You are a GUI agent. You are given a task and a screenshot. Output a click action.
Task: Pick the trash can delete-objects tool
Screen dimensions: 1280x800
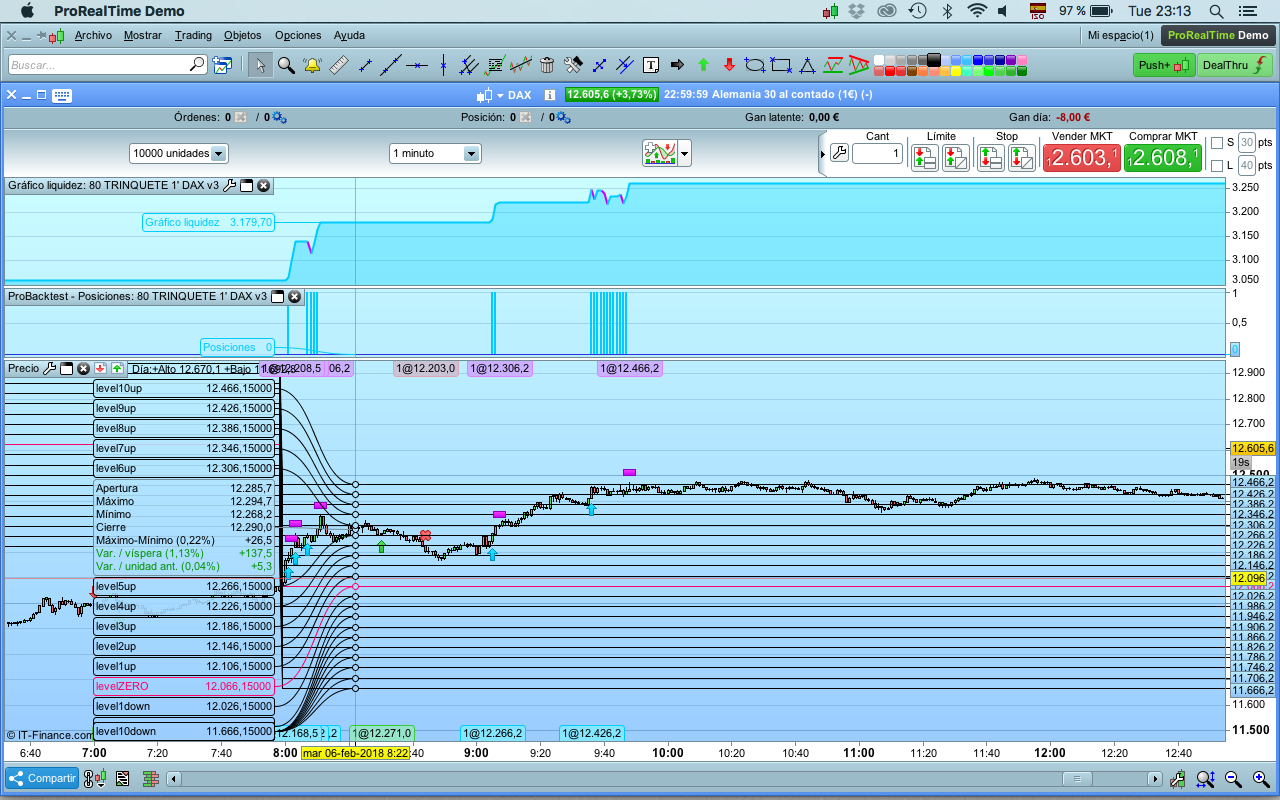pos(547,65)
